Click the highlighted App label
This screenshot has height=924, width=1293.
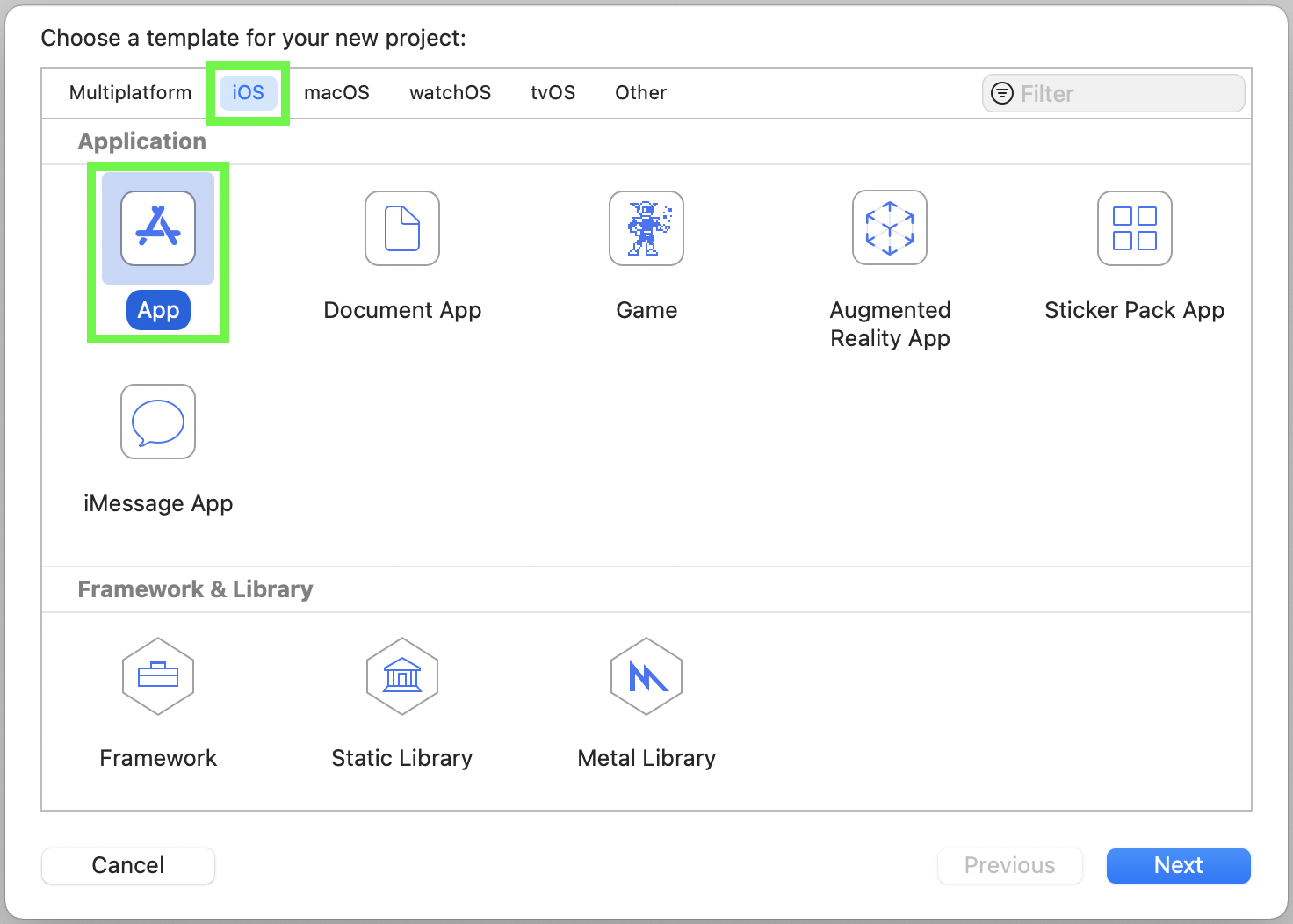tap(158, 310)
